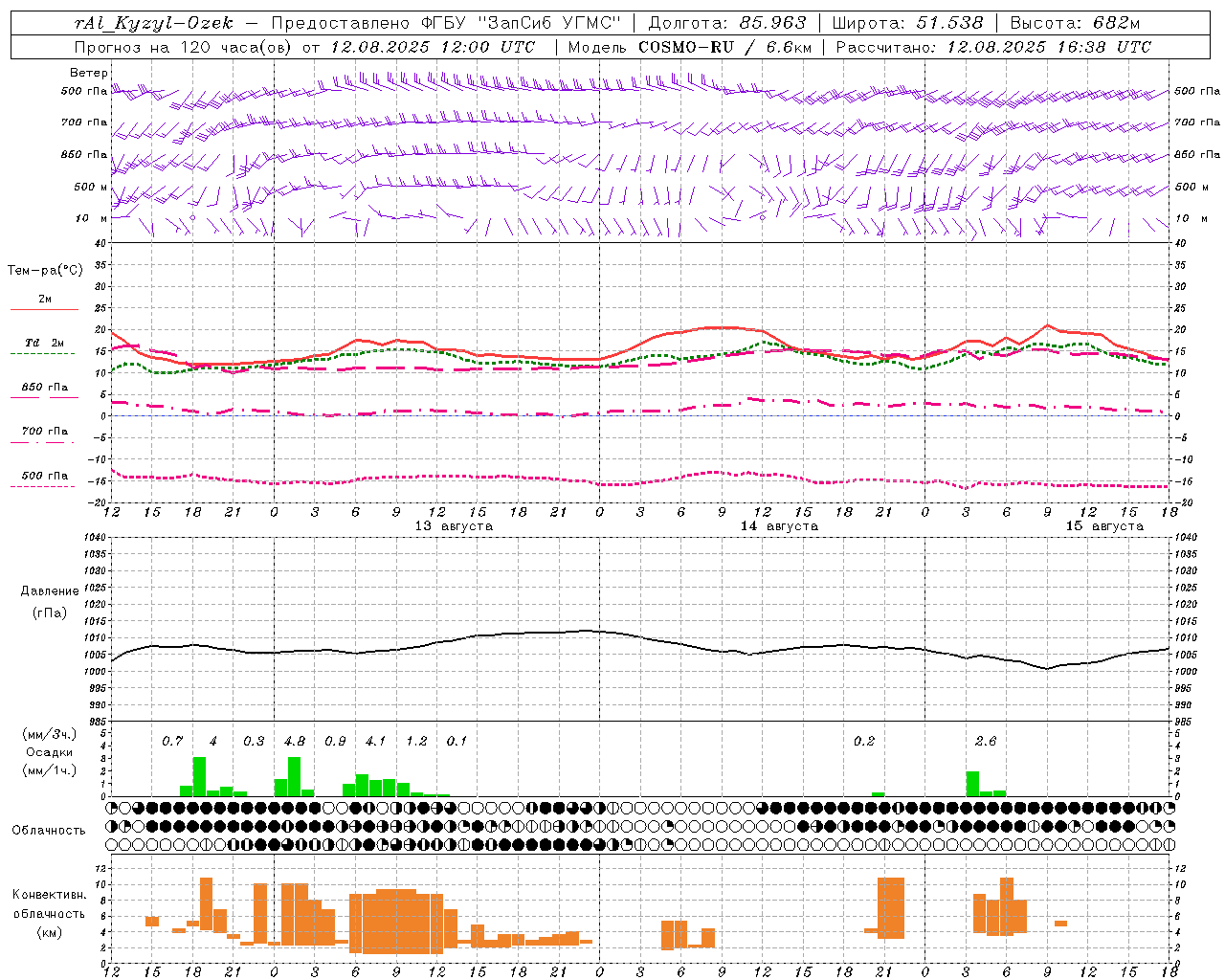The image size is (1225, 980).
Task: Click the date label 14 августа
Action: coord(779,526)
